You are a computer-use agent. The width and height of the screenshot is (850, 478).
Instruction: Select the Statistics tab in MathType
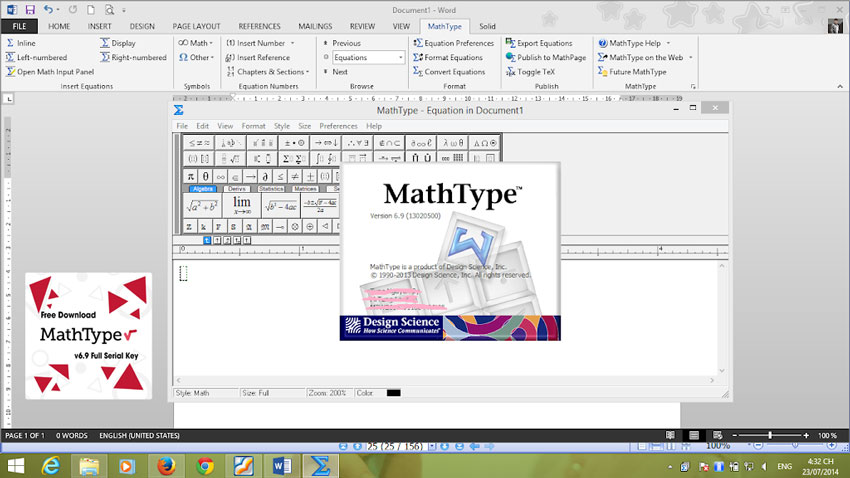pyautogui.click(x=271, y=189)
